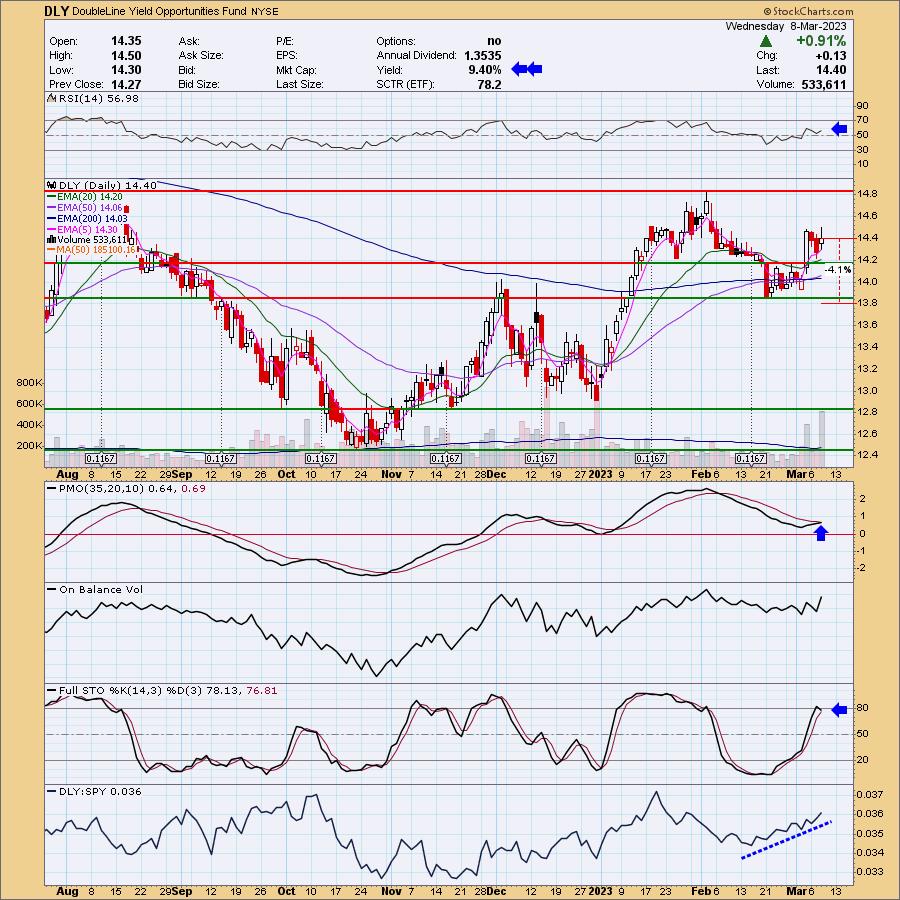Click the Last value 14.40 in header
The image size is (900, 900).
click(x=831, y=70)
